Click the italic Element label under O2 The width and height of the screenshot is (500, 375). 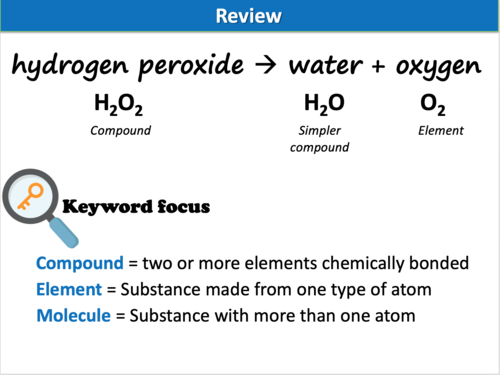pos(441,130)
